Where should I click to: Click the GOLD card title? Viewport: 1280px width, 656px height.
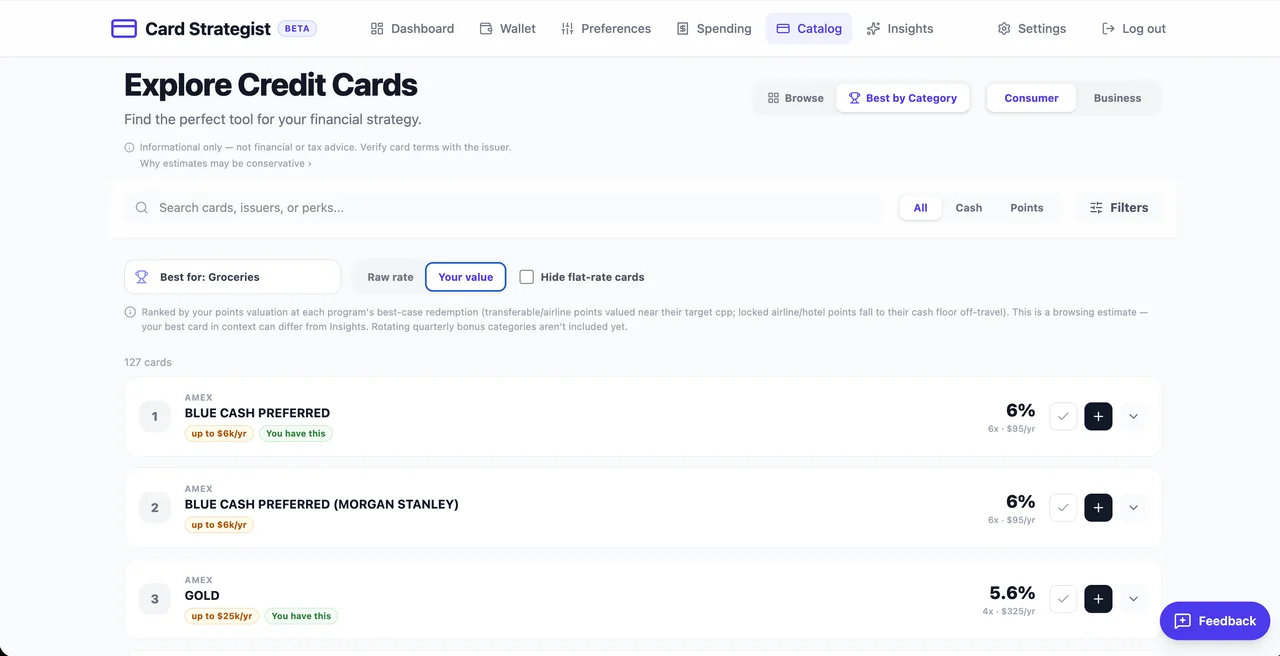[x=202, y=596]
